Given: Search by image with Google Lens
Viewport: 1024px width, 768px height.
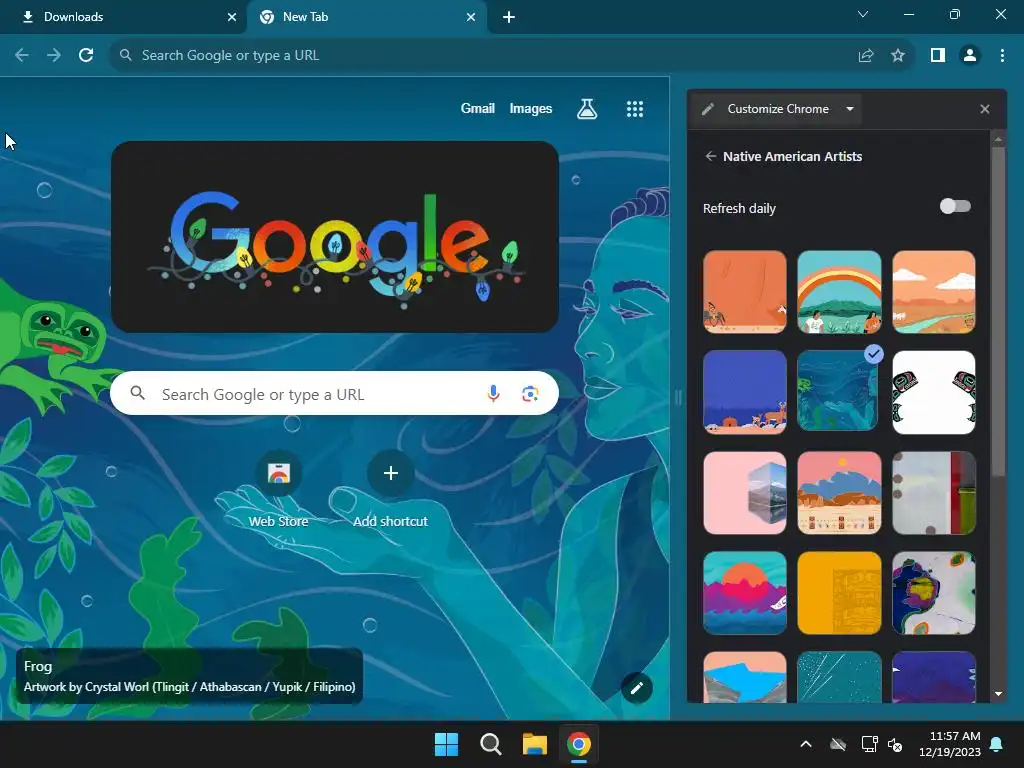Looking at the screenshot, I should point(530,393).
